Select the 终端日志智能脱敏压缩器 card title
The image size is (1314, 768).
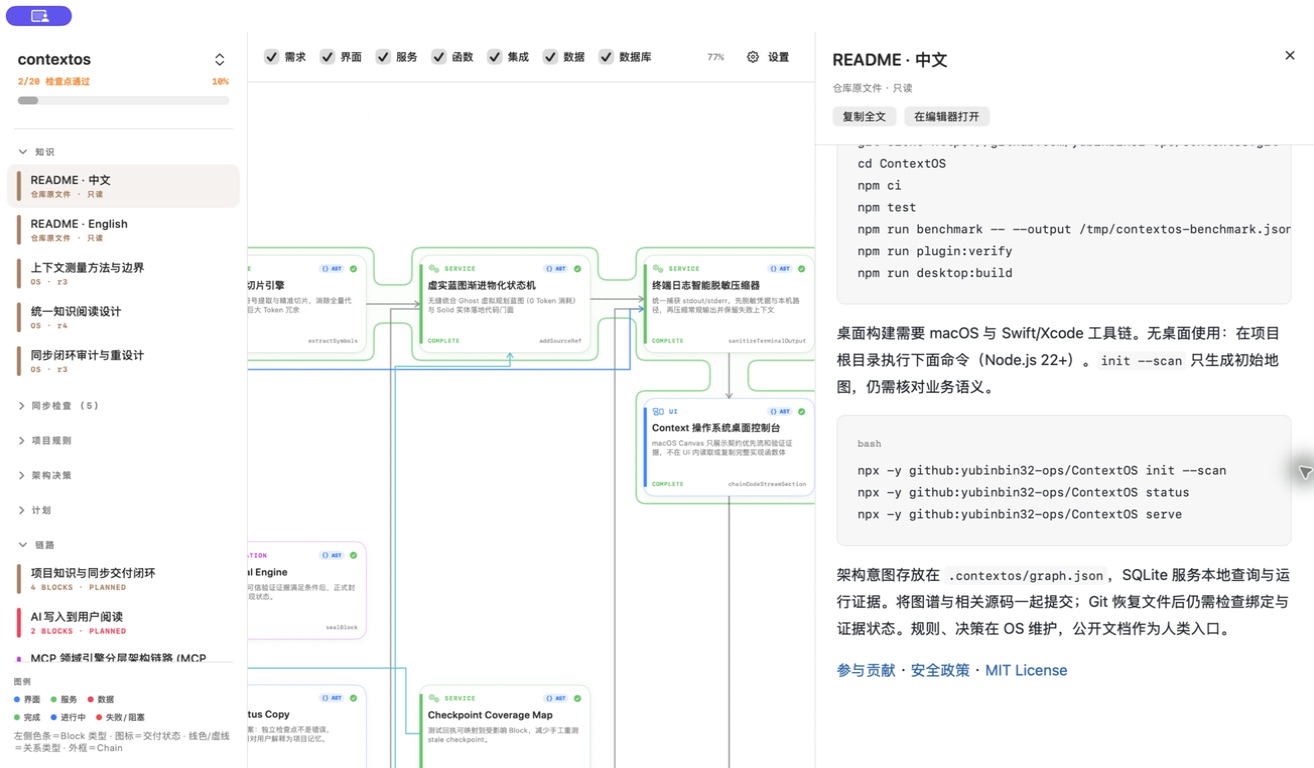point(706,285)
